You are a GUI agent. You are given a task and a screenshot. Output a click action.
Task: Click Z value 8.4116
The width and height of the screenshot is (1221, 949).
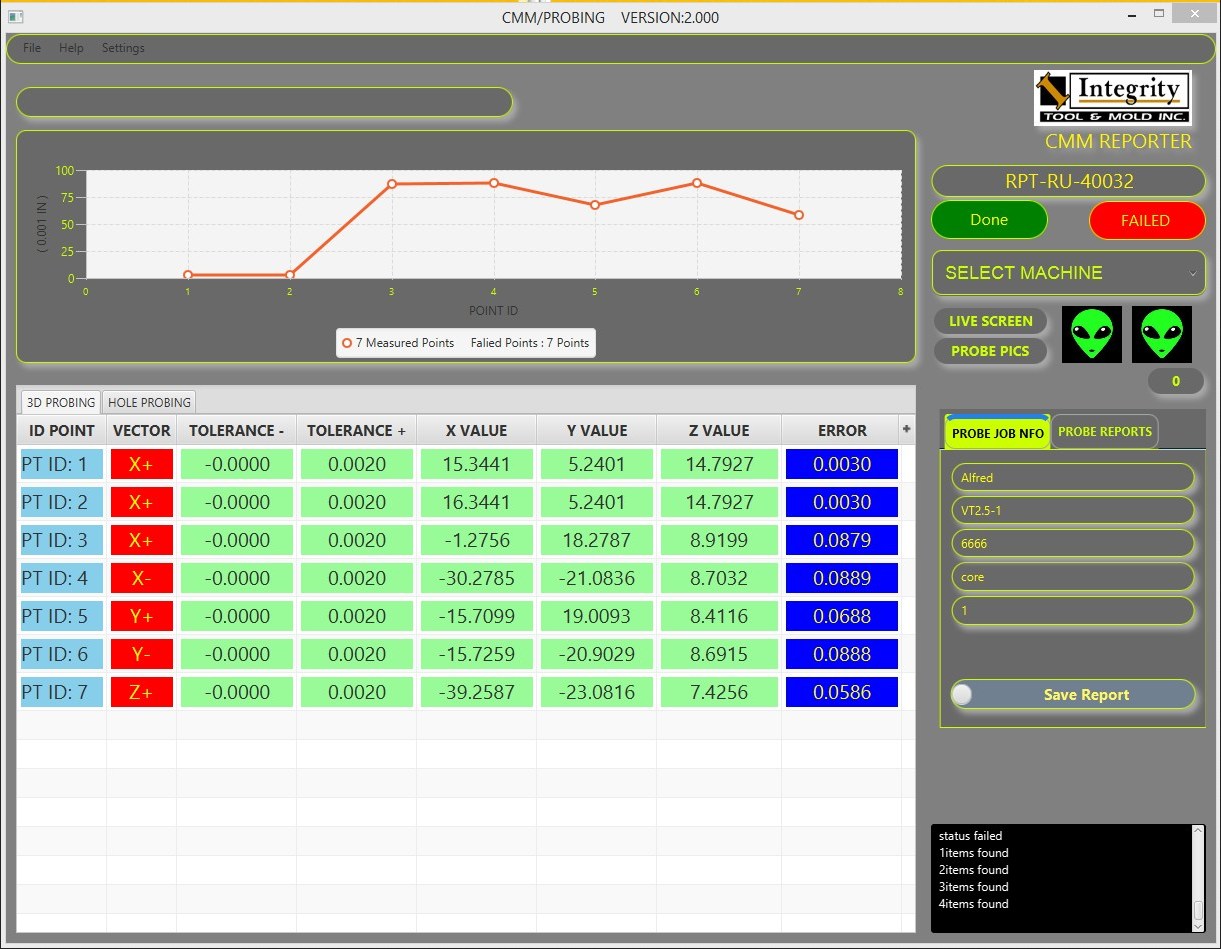(719, 616)
